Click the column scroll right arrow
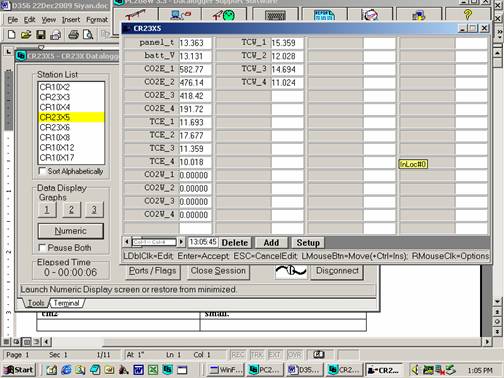504x378 pixels. pyautogui.click(x=181, y=242)
